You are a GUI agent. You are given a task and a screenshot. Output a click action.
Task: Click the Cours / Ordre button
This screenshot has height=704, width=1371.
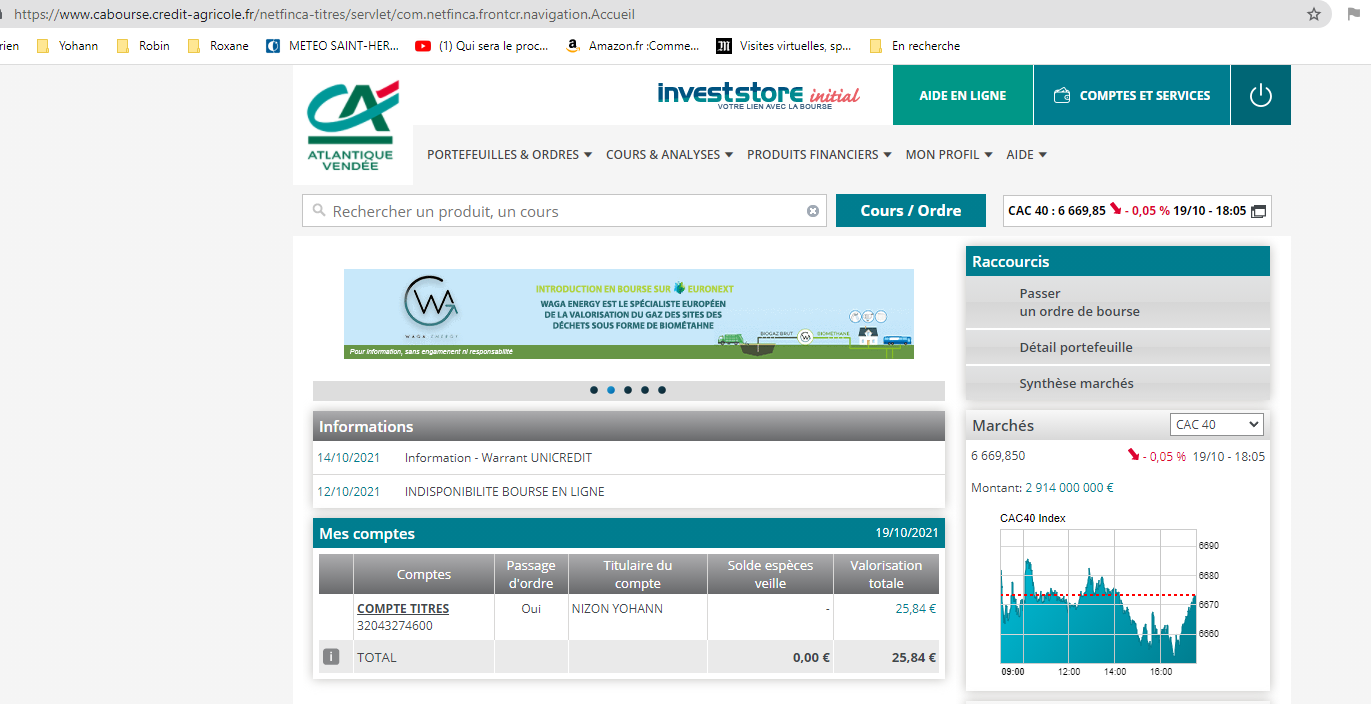911,211
